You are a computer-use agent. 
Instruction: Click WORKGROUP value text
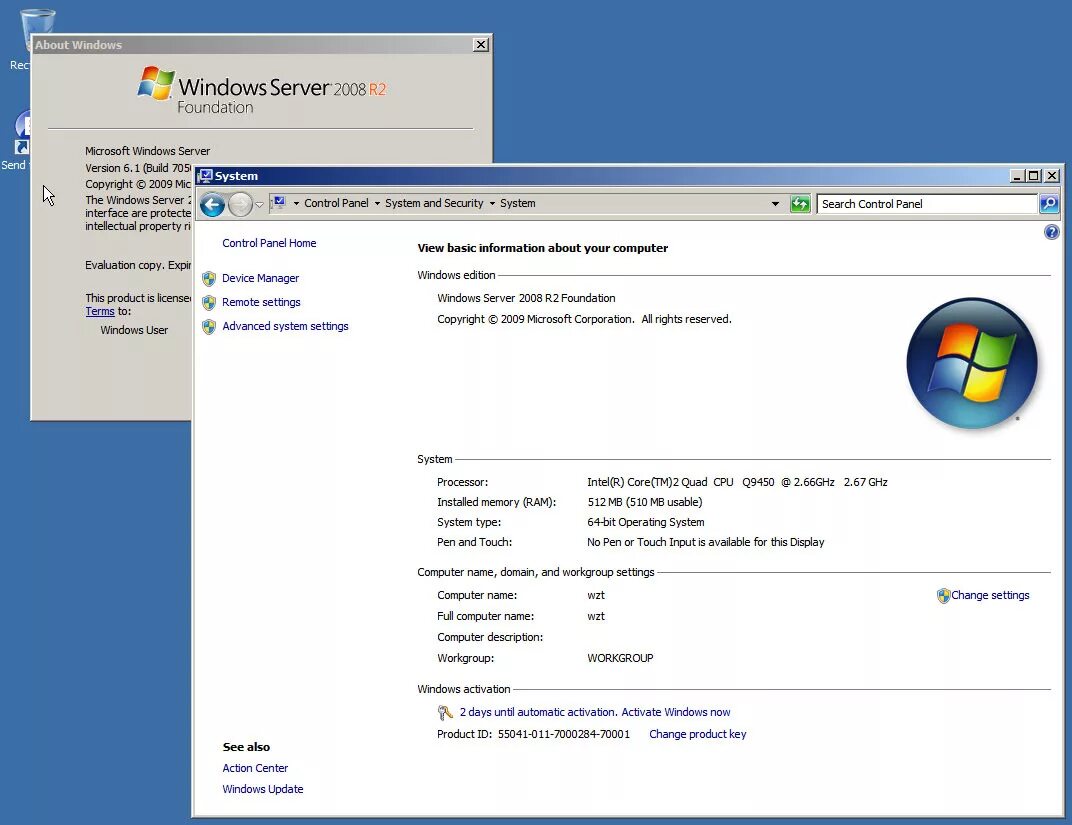(620, 658)
